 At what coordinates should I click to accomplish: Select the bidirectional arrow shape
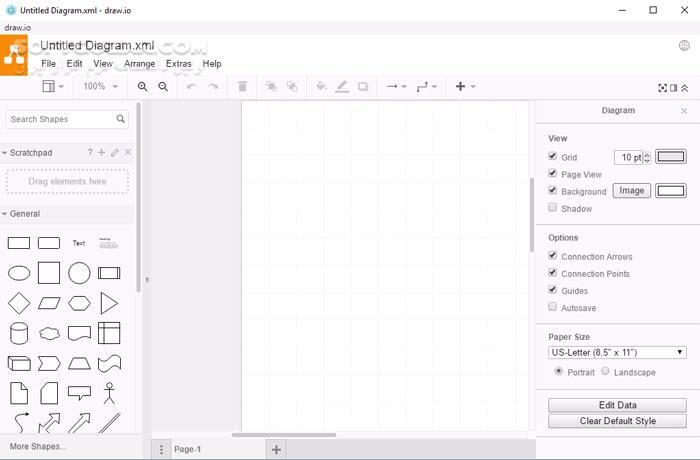click(49, 423)
